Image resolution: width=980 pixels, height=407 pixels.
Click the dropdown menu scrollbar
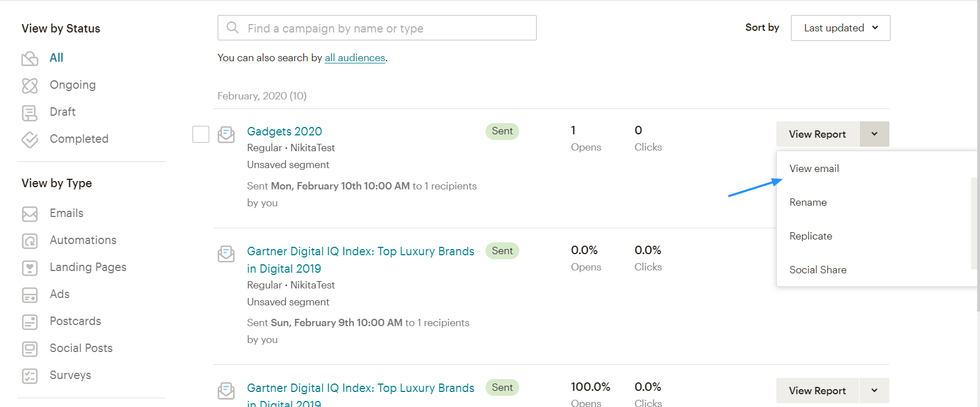(x=974, y=222)
